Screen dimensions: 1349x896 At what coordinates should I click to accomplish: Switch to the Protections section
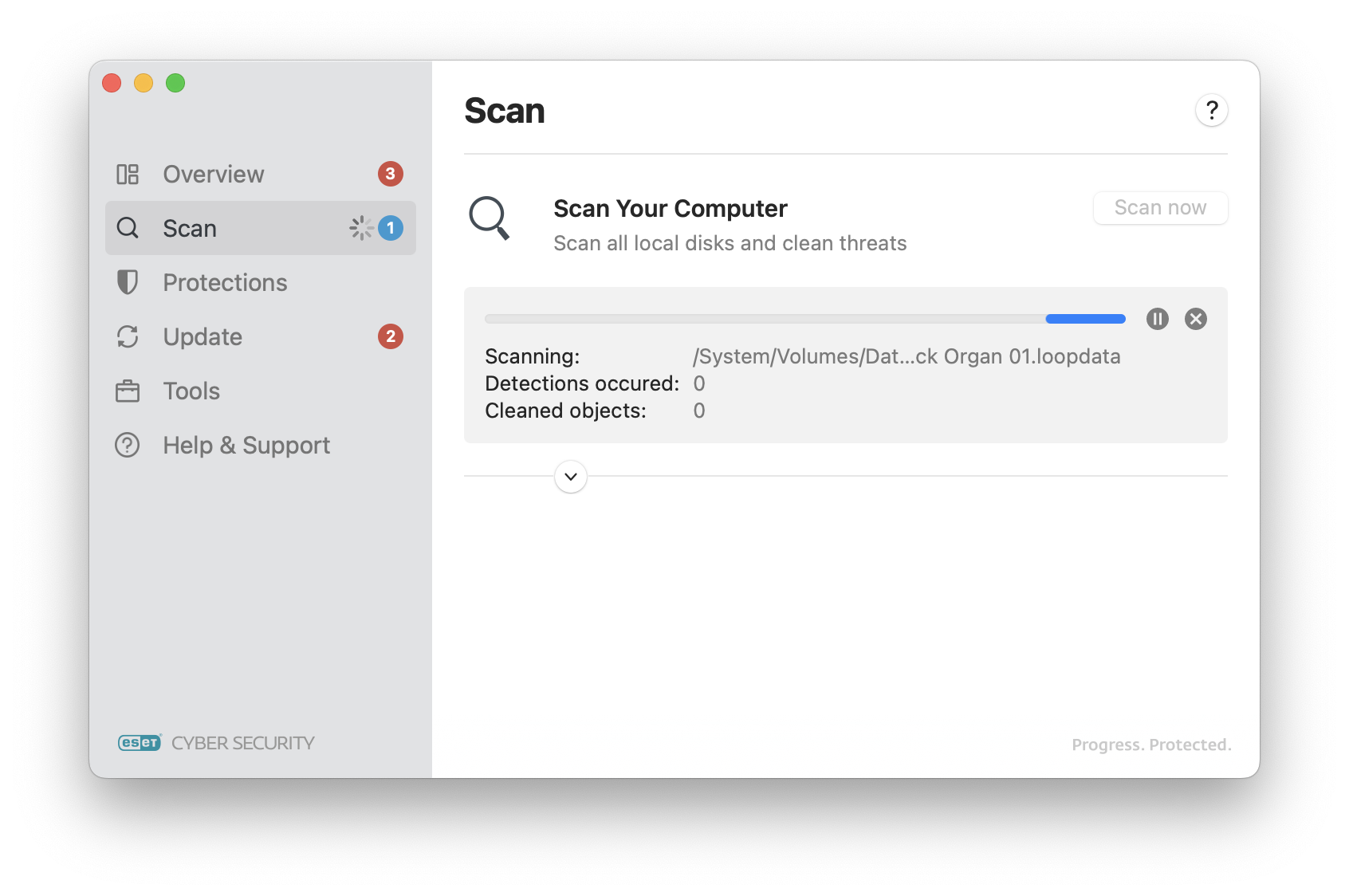225,282
